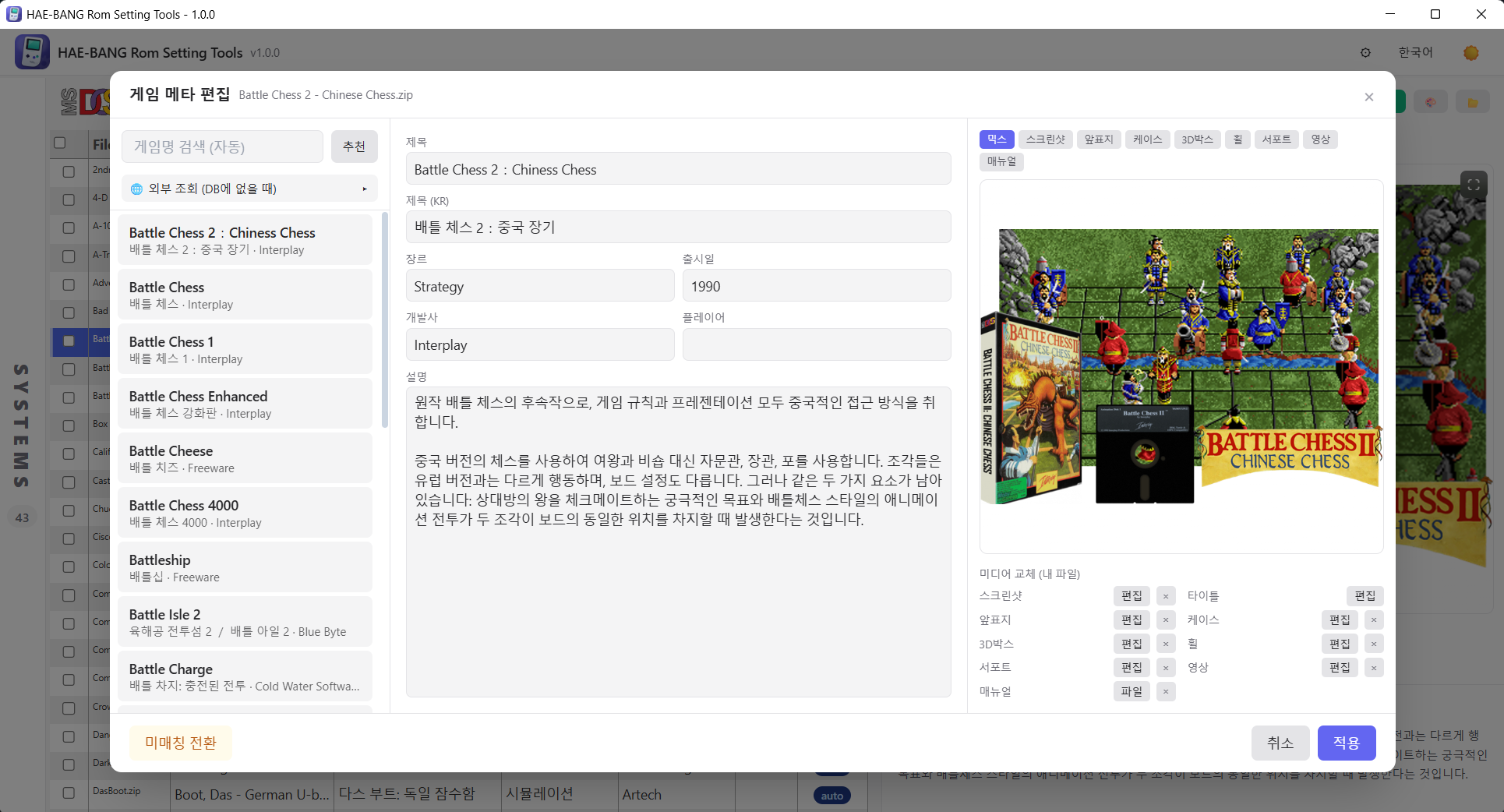Click the empty 플레이어 field
Viewport: 1504px width, 812px height.
tap(817, 344)
